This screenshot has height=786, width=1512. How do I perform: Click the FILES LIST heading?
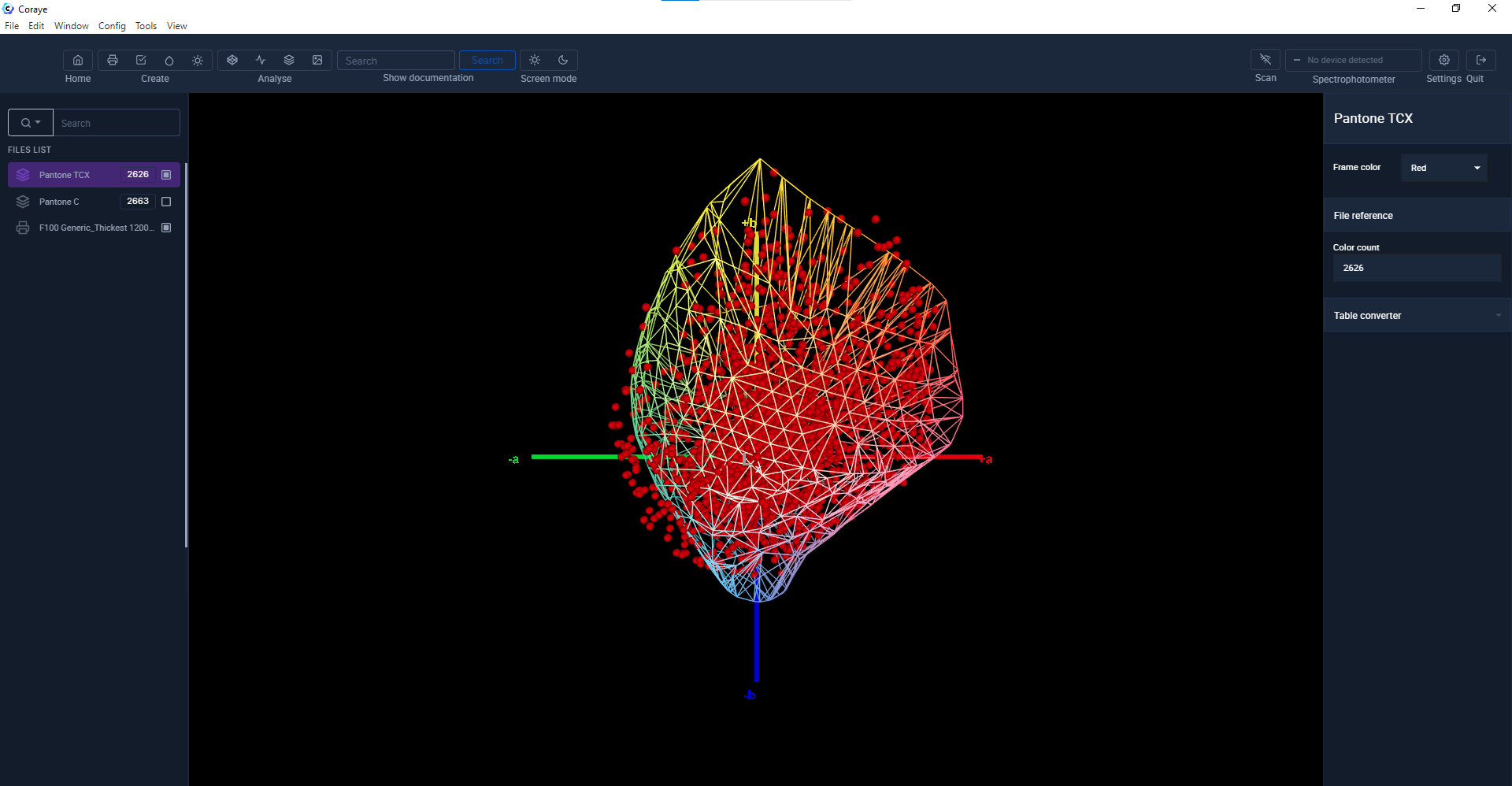pos(29,150)
